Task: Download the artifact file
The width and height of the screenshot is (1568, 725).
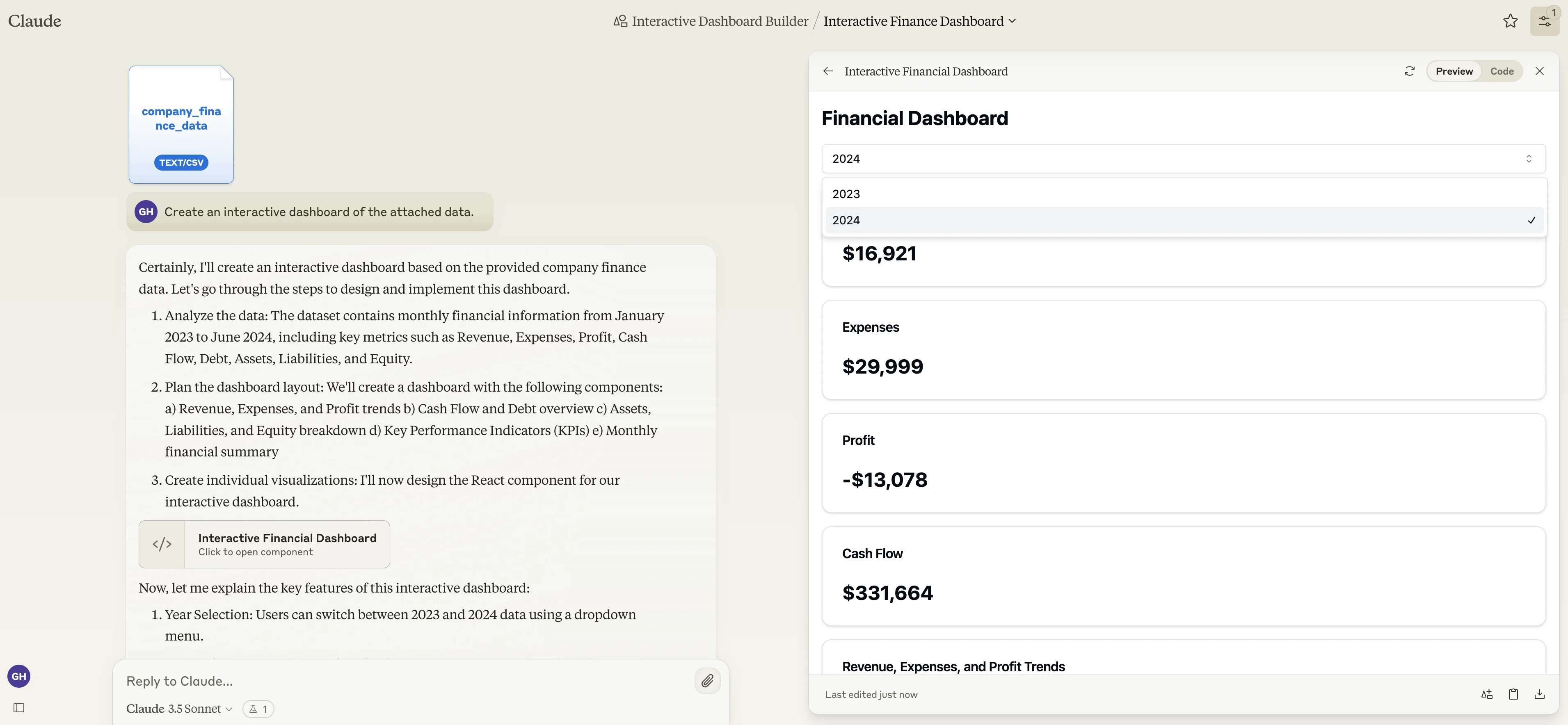Action: tap(1539, 694)
